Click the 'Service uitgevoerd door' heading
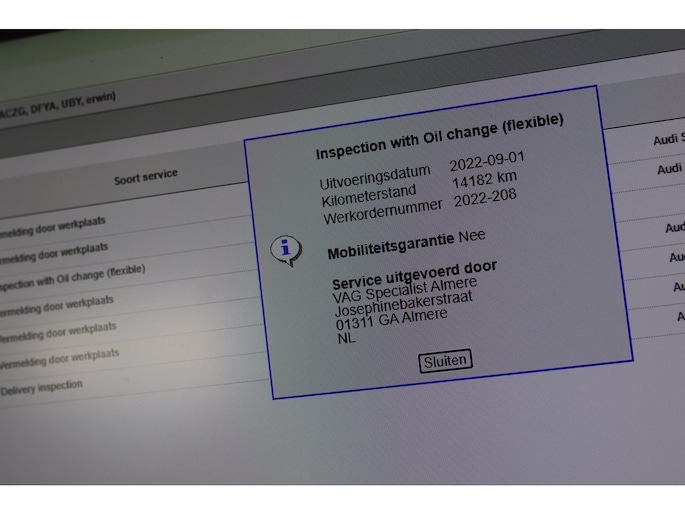 coord(414,274)
